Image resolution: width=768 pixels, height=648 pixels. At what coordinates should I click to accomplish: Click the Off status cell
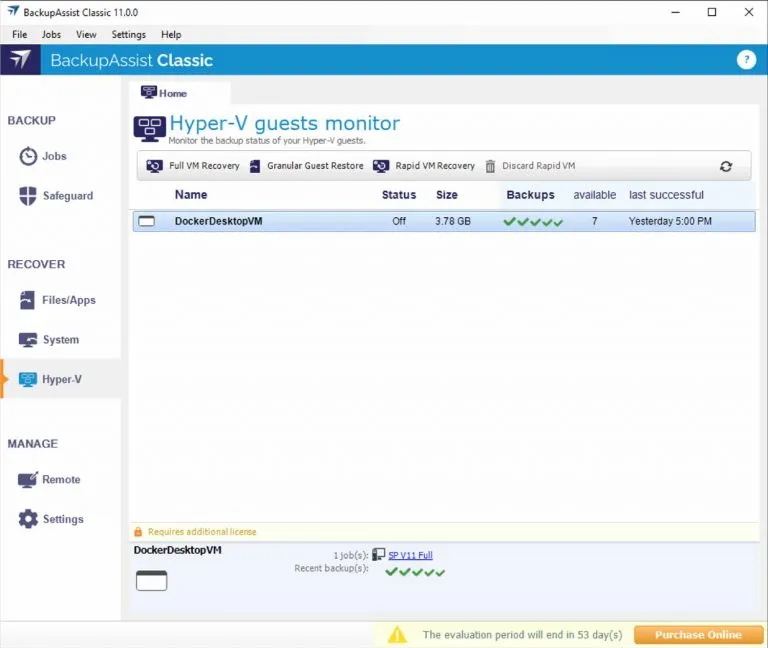tap(399, 221)
